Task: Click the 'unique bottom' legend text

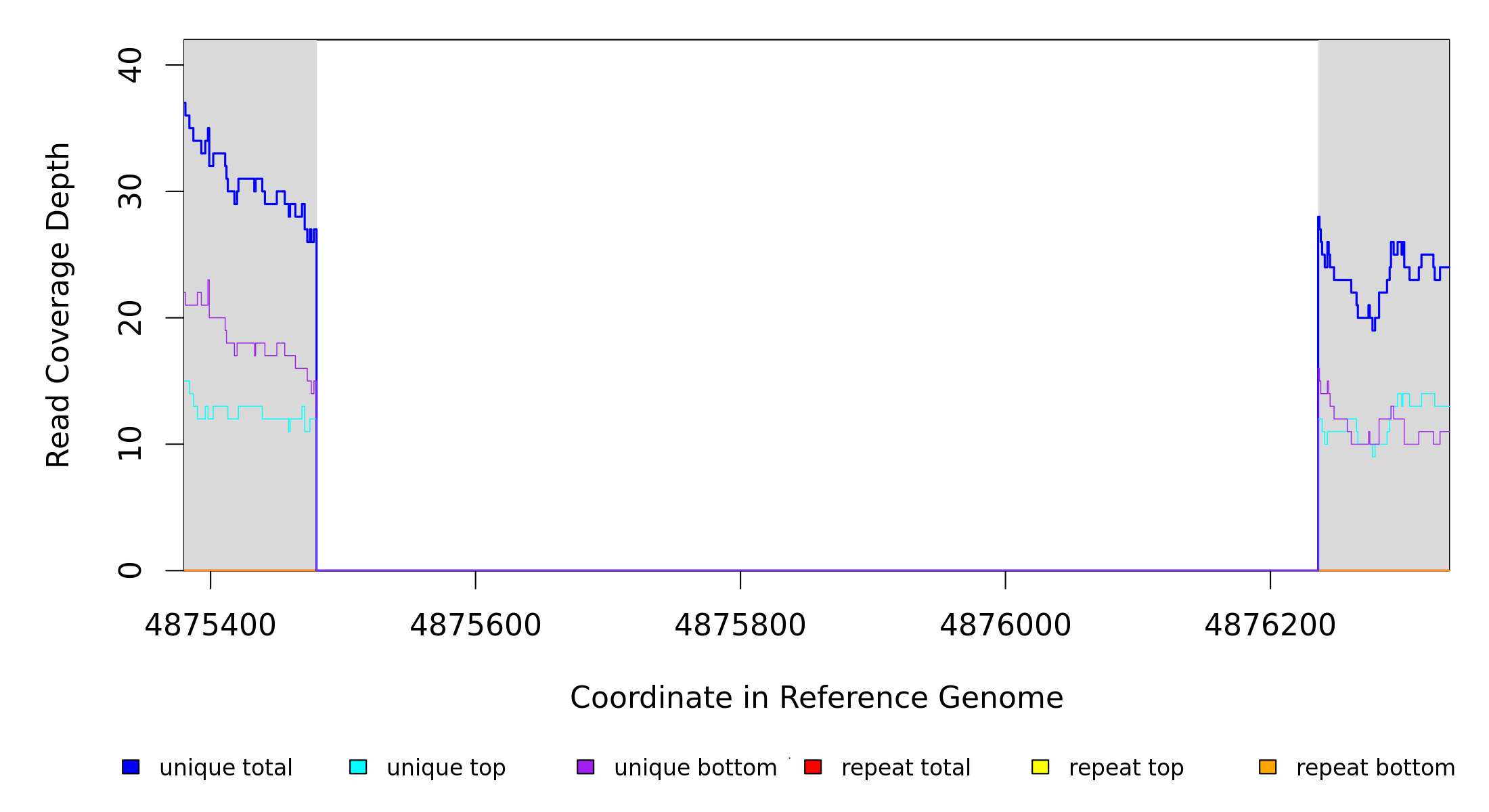Action: [695, 768]
